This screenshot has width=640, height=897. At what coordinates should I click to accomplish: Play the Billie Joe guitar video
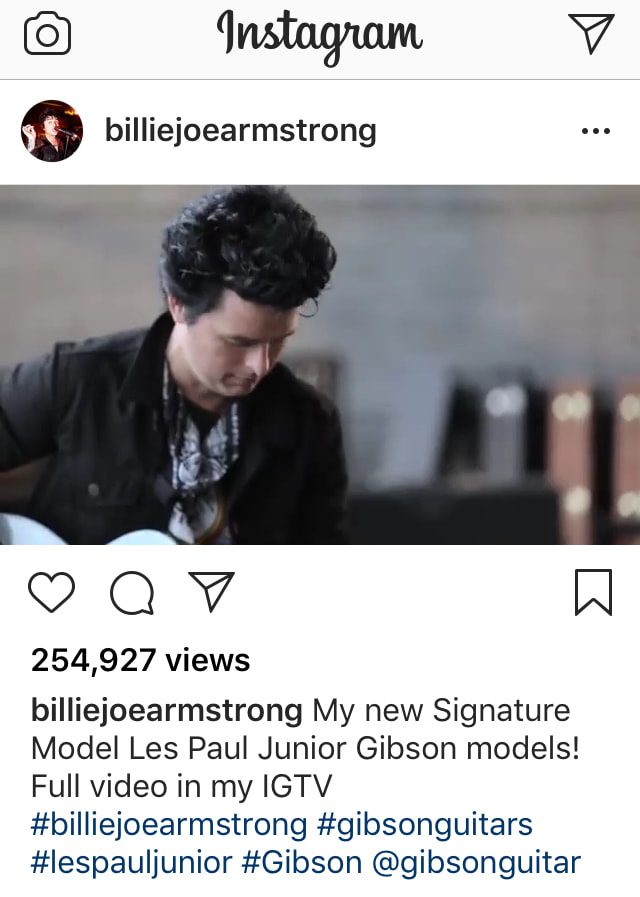pyautogui.click(x=320, y=364)
